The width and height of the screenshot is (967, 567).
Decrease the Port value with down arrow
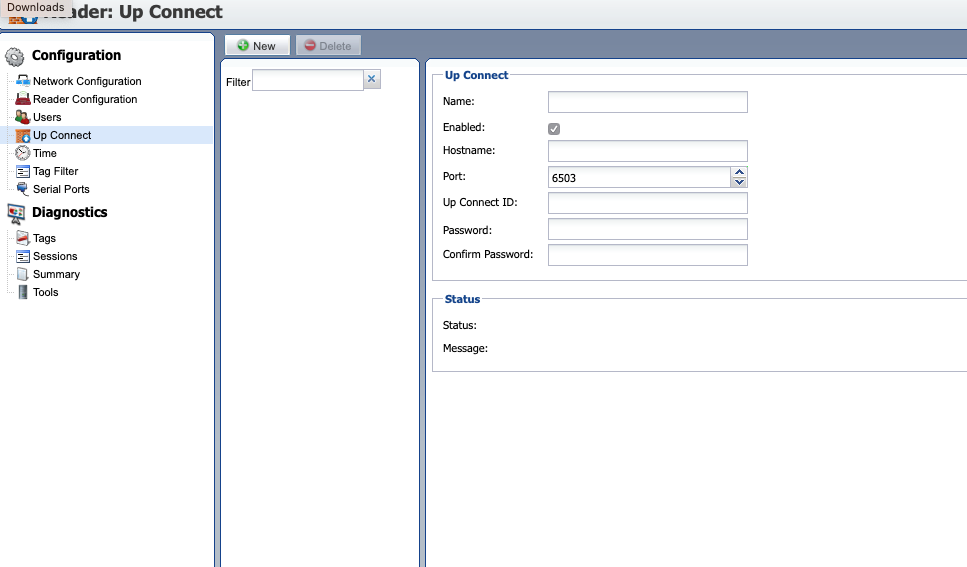pyautogui.click(x=739, y=182)
